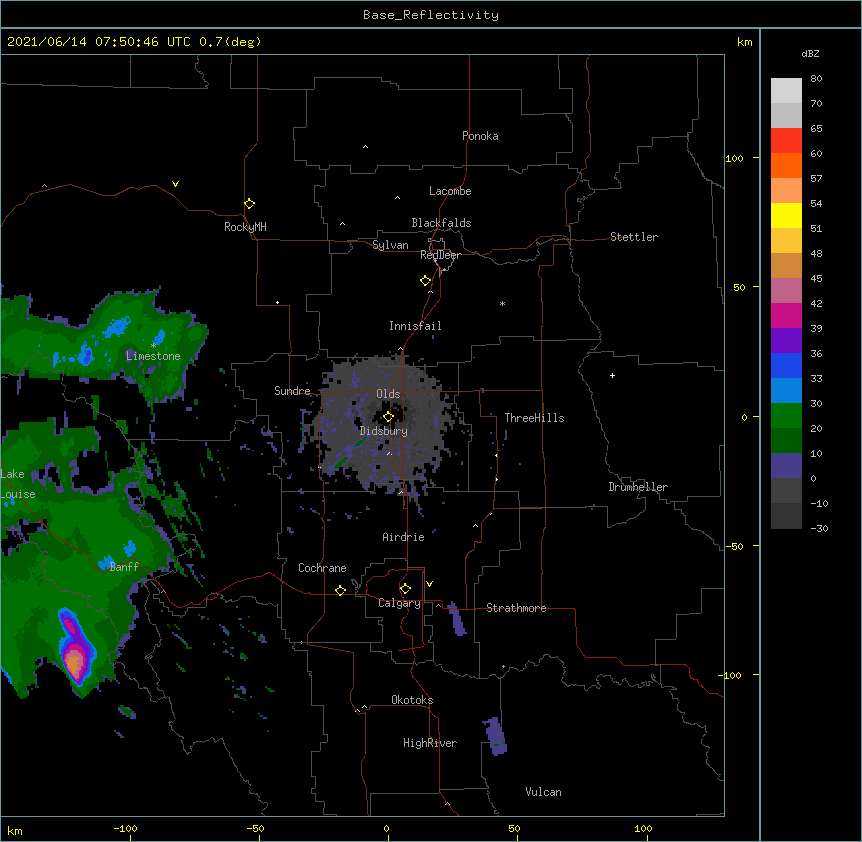Pick the bright green 30-20 dBZ legend swatch
The height and width of the screenshot is (842, 862).
tap(786, 416)
